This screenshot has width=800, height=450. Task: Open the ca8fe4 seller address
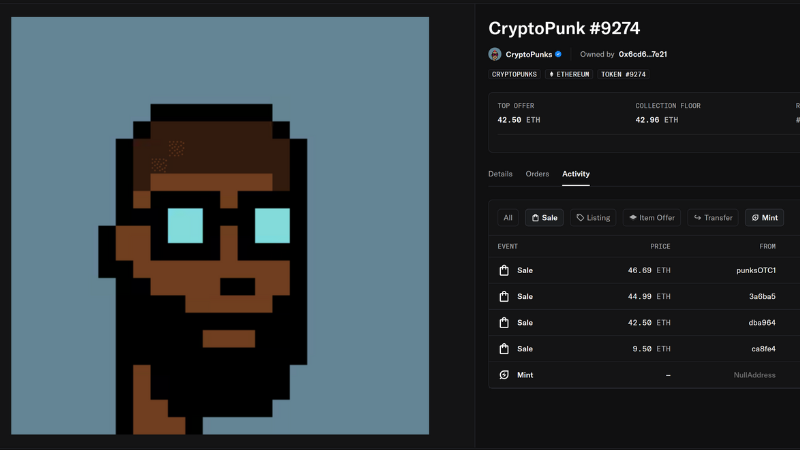click(763, 348)
